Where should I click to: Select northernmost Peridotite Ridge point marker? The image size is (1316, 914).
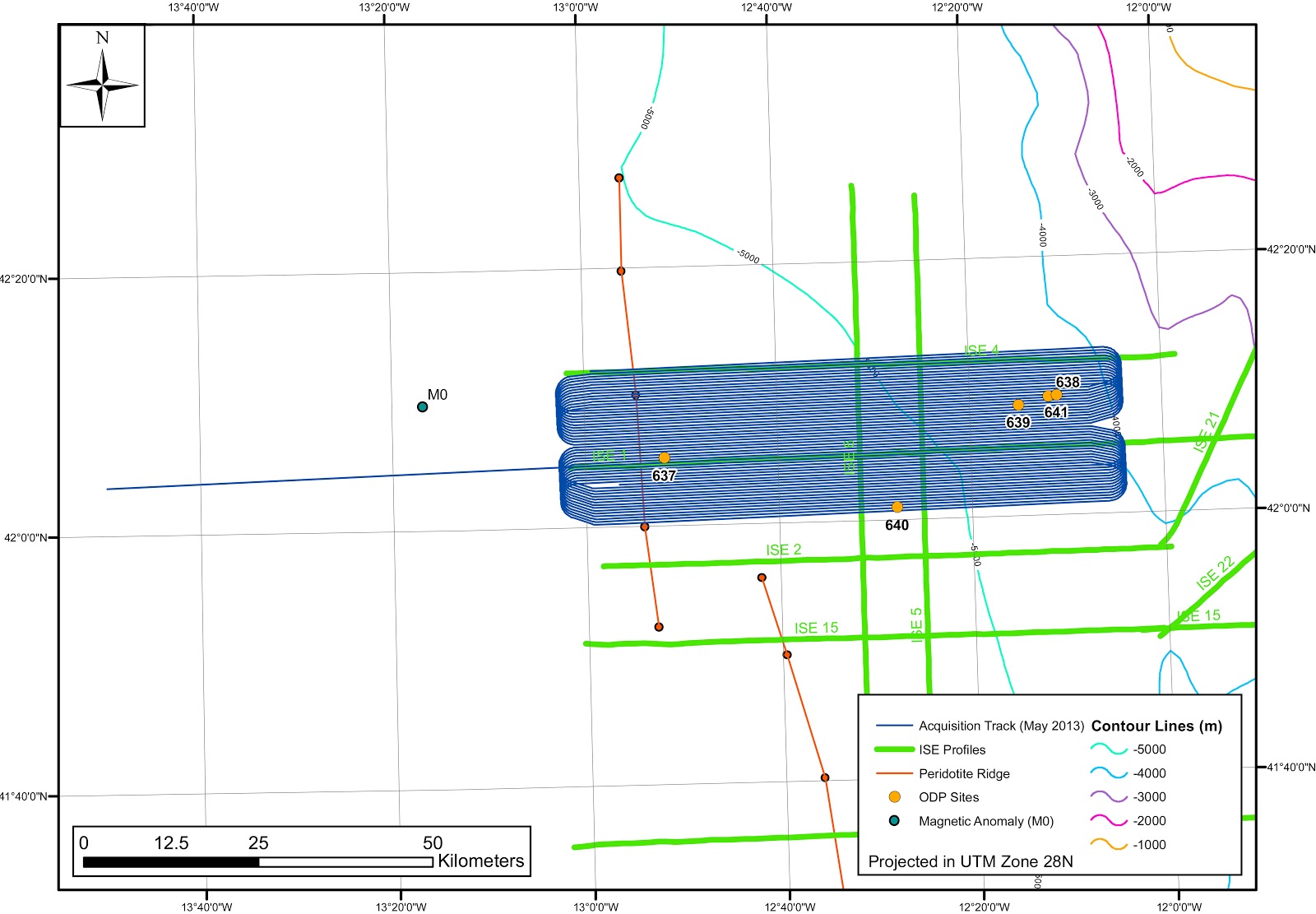click(619, 178)
